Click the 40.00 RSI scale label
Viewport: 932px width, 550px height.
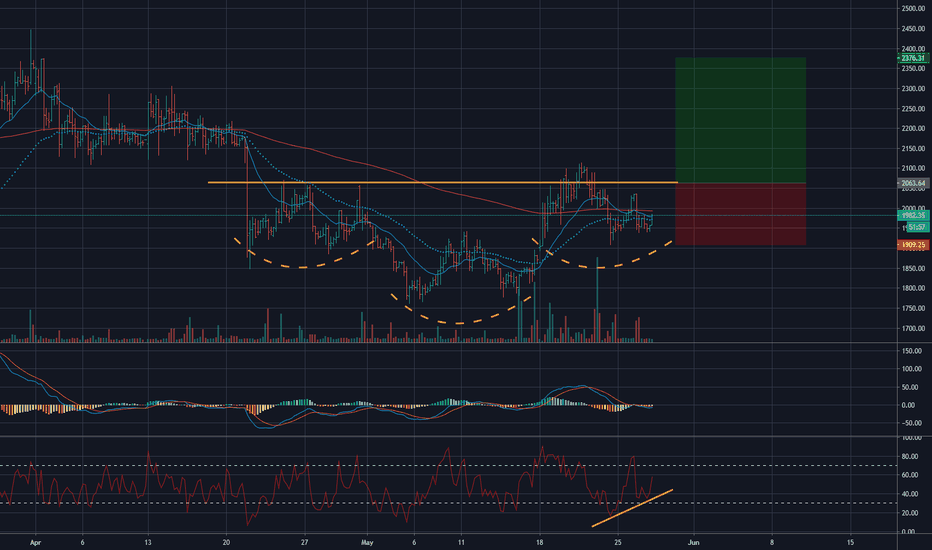[908, 494]
